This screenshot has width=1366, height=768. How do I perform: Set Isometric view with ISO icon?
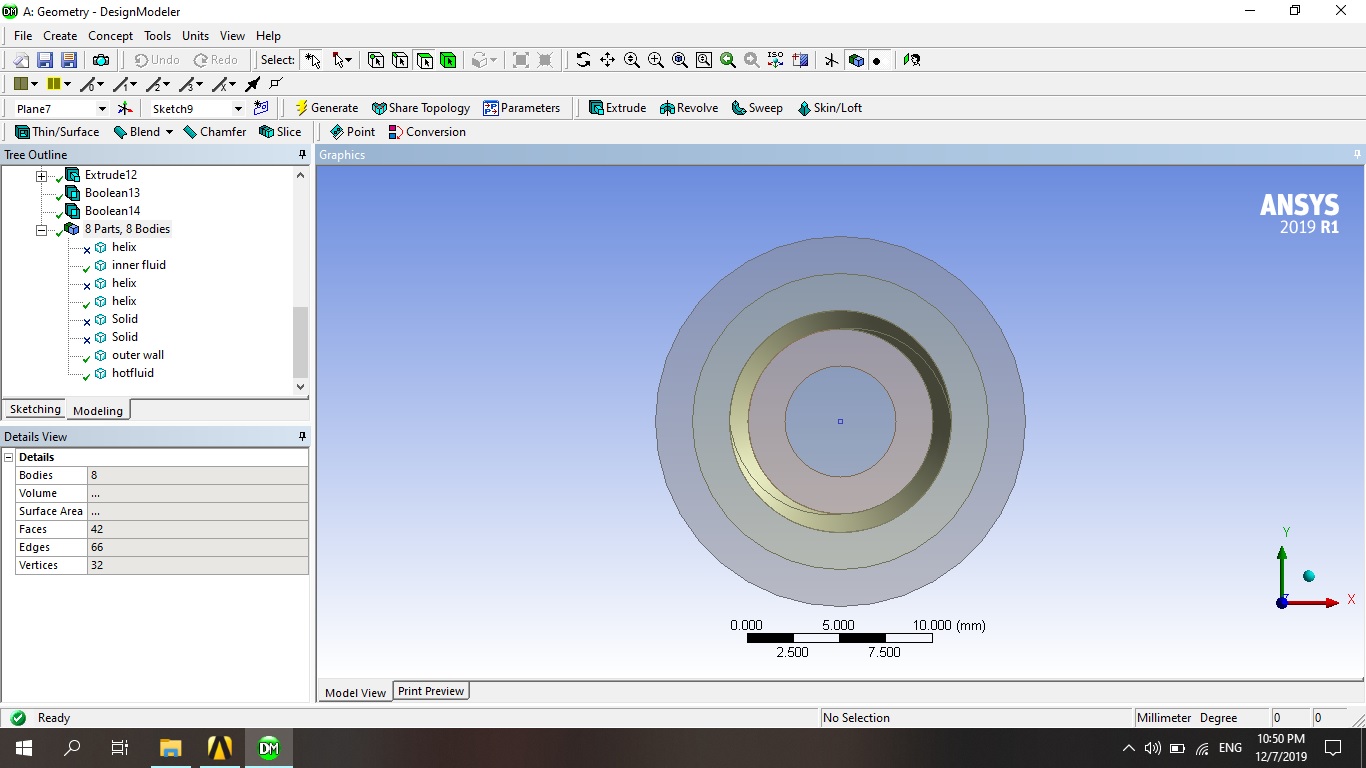pyautogui.click(x=775, y=60)
